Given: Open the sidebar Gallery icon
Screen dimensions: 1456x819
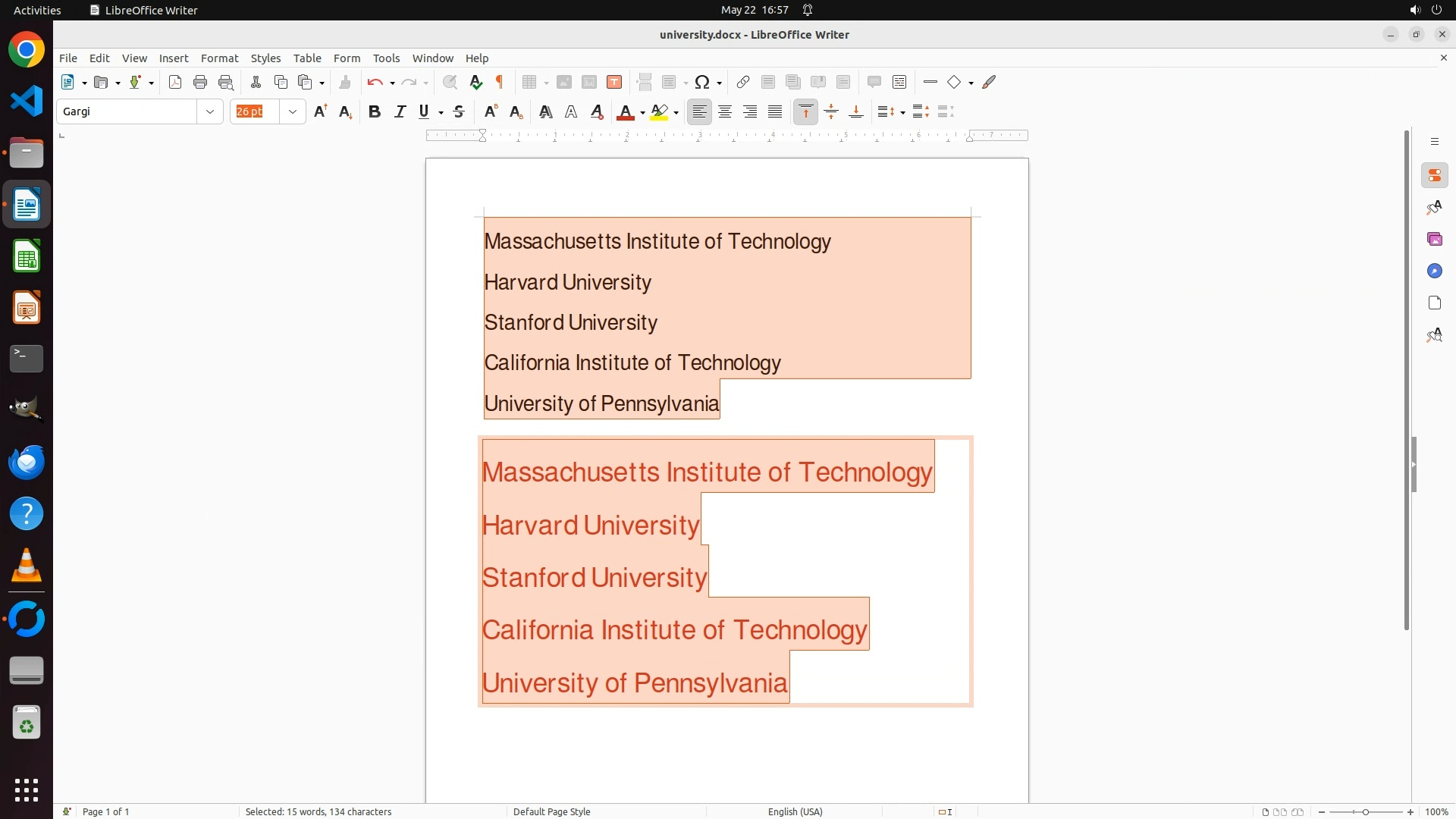Looking at the screenshot, I should [1434, 239].
